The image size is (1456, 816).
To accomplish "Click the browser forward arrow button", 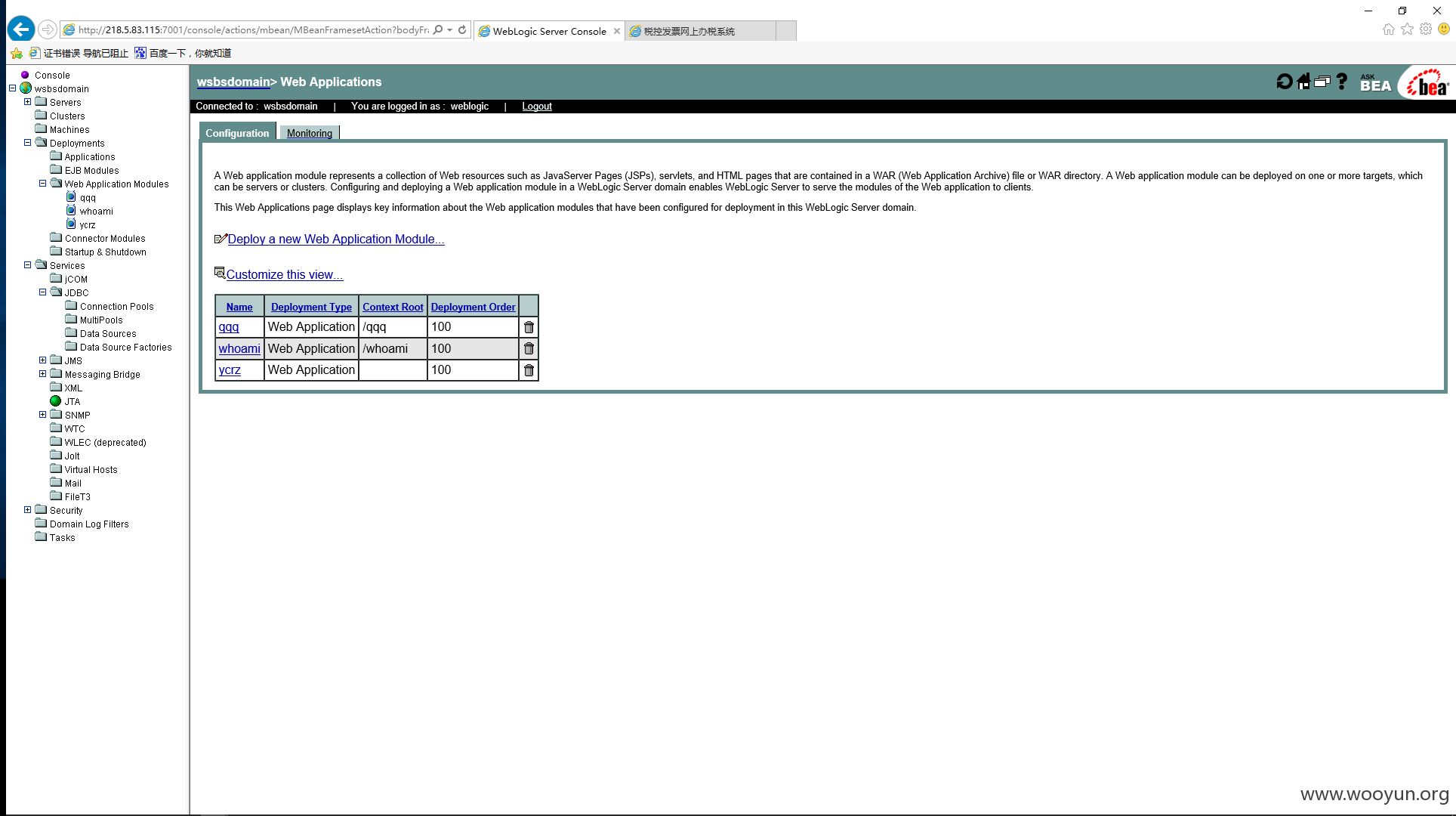I will (x=48, y=29).
